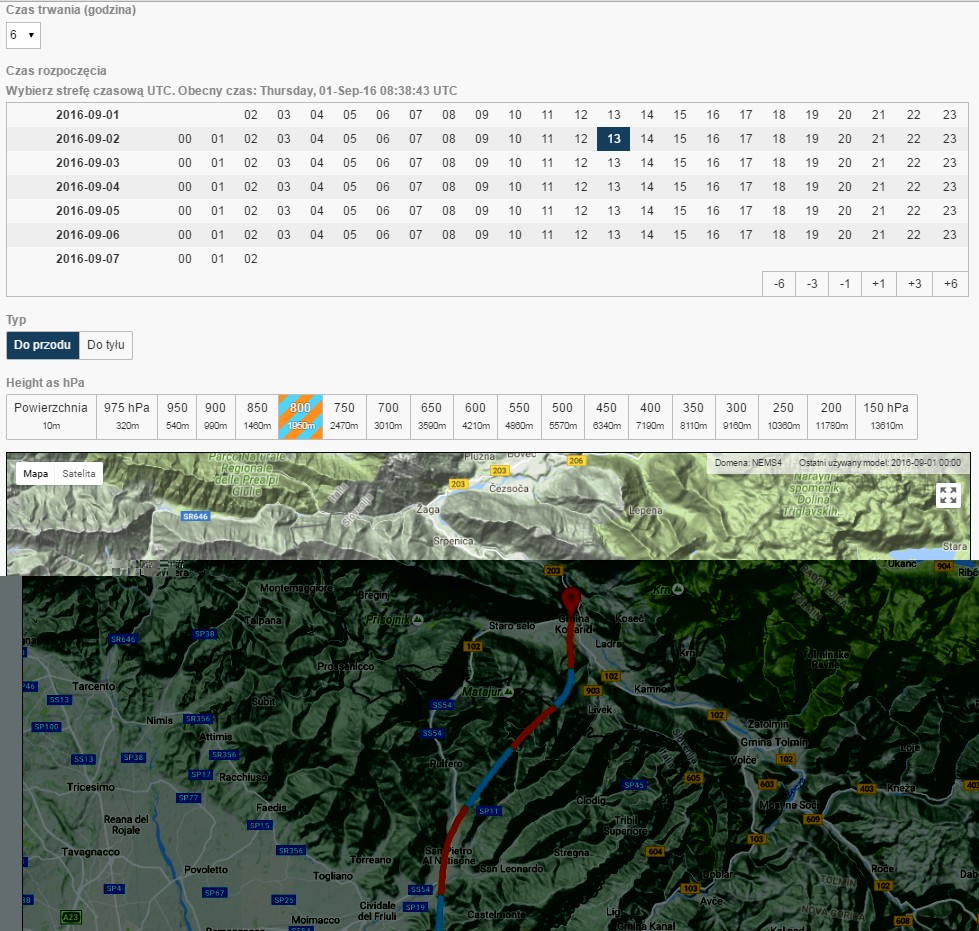Screen dimensions: 979x931
Task: Click selected hour 13 on 2016-09-02
Action: (613, 139)
